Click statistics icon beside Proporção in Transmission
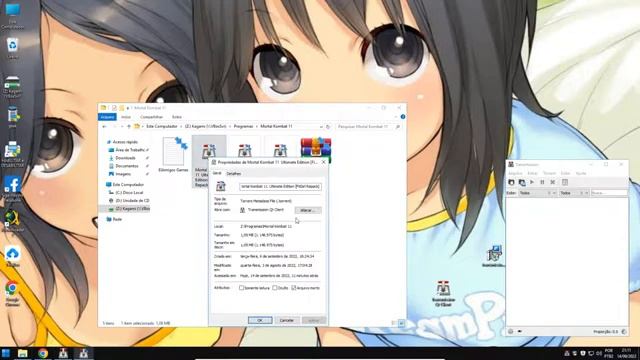Screen dimensions: 640x360 tap(624, 331)
